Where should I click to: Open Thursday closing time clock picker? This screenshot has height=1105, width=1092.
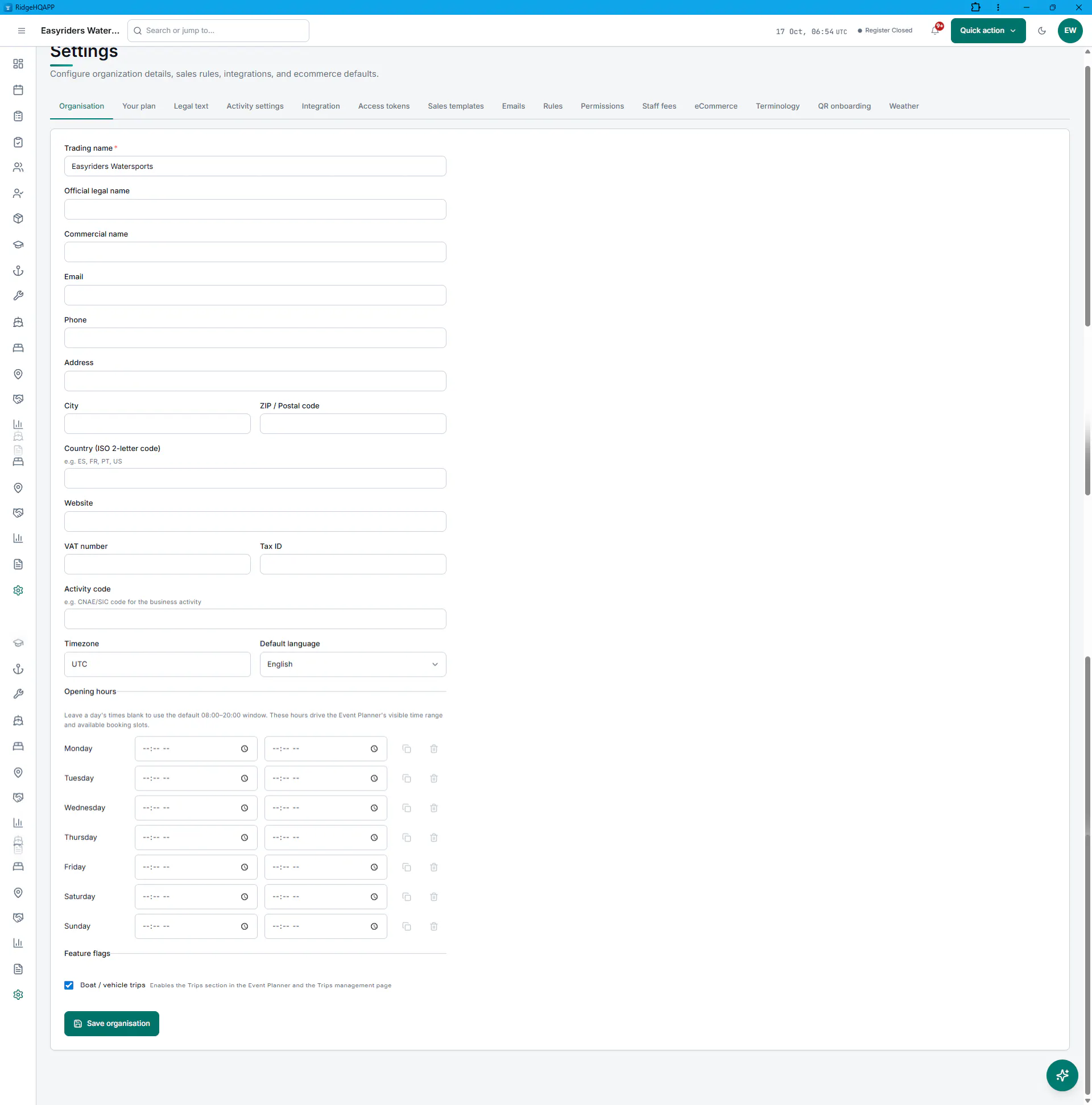point(374,837)
